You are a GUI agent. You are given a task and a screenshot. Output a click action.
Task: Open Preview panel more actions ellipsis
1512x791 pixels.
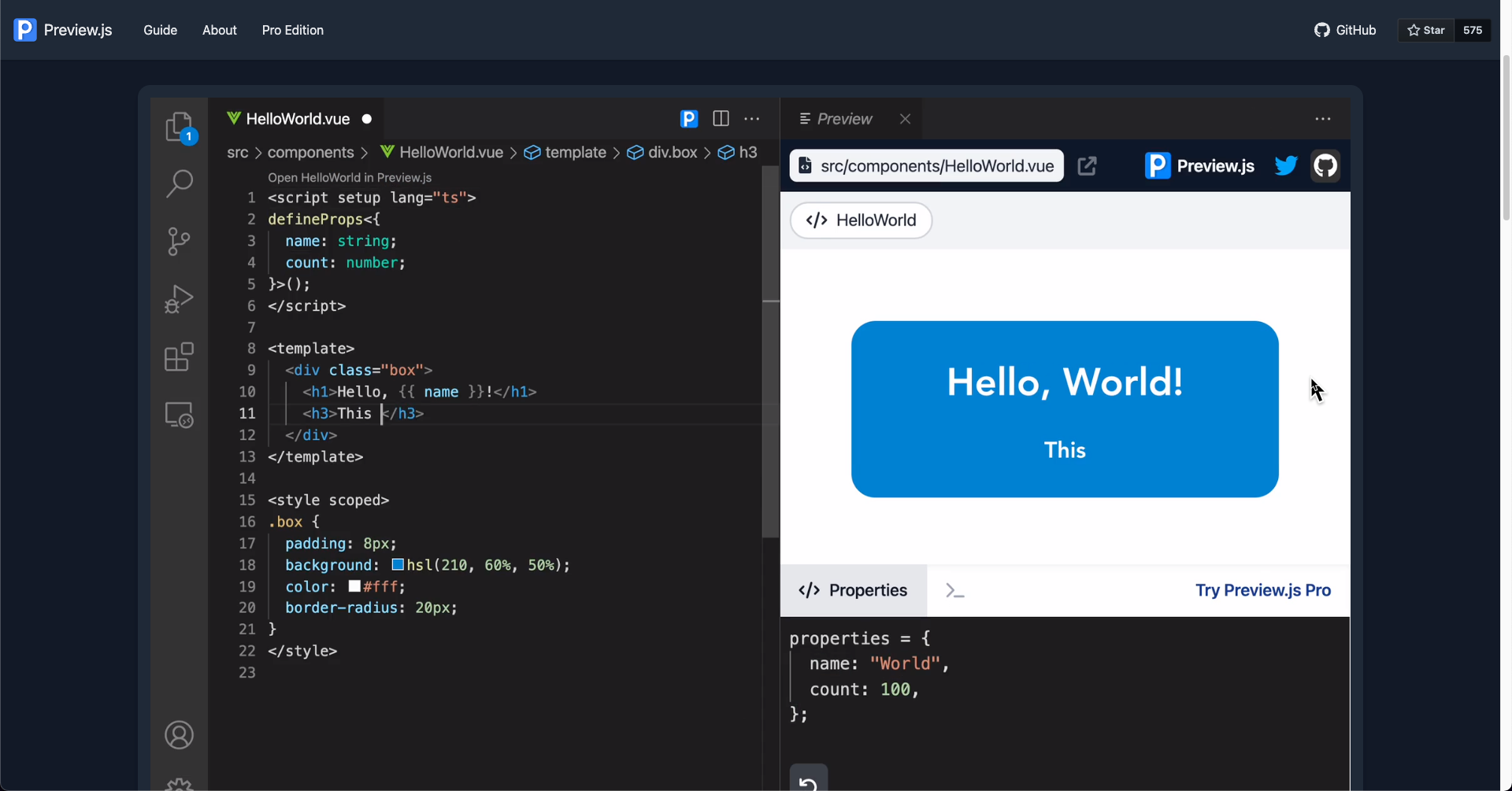tap(1323, 119)
